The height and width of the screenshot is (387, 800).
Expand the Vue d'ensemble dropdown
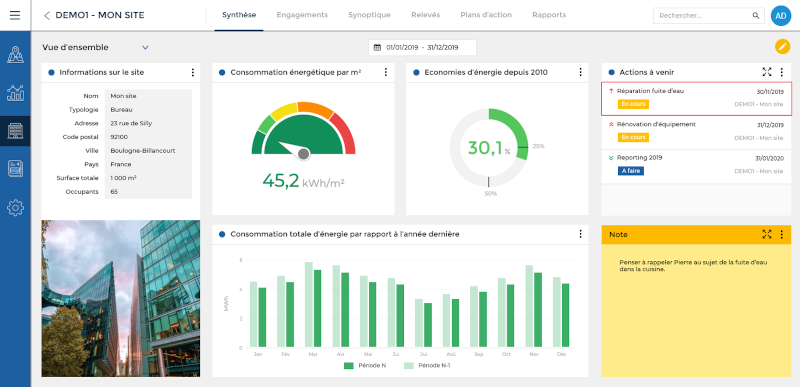[x=145, y=47]
